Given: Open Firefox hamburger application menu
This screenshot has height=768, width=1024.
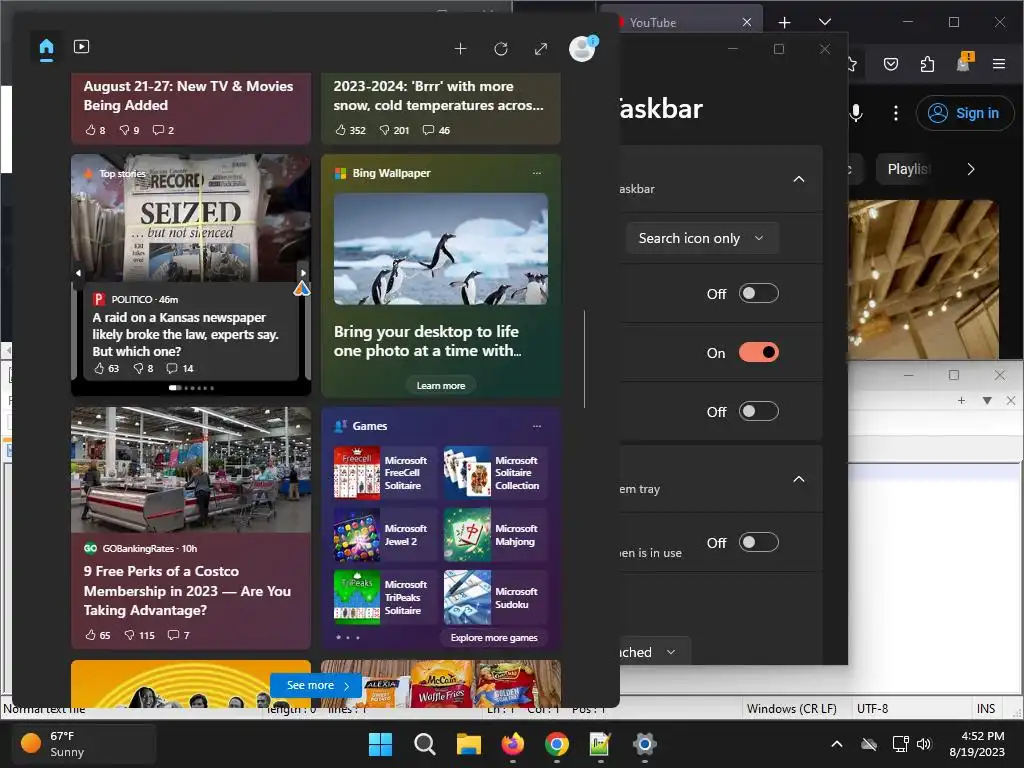Looking at the screenshot, I should pos(999,64).
